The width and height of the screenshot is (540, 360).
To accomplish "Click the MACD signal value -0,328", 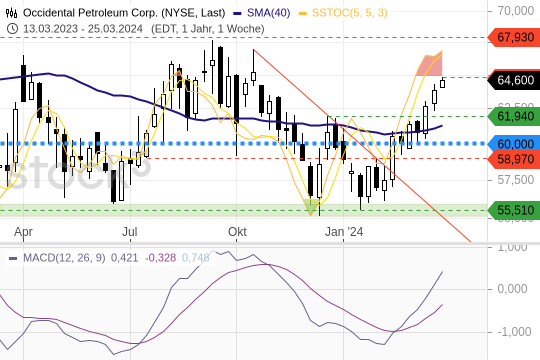I will pos(160,258).
